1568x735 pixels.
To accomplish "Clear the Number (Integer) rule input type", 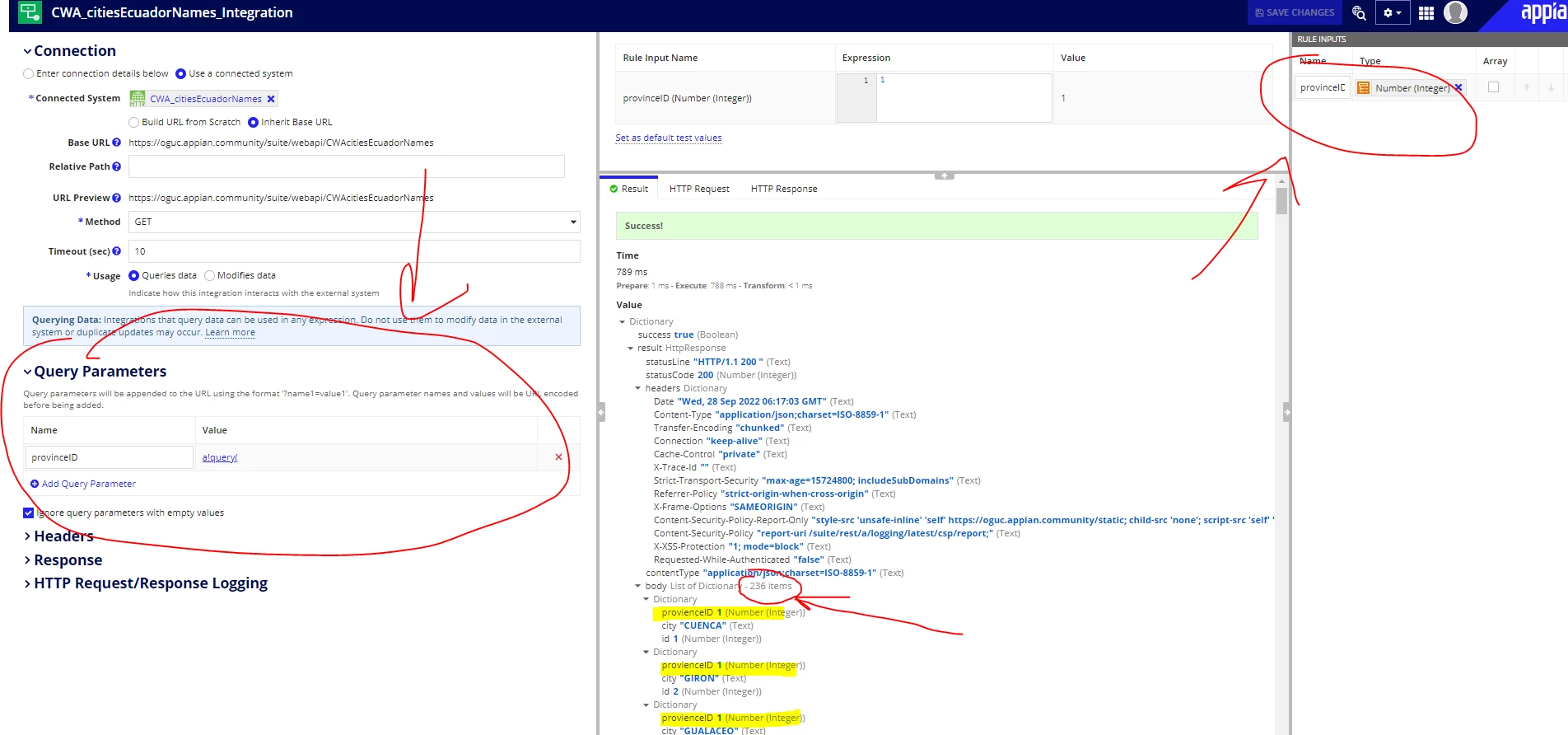I will click(x=1458, y=87).
